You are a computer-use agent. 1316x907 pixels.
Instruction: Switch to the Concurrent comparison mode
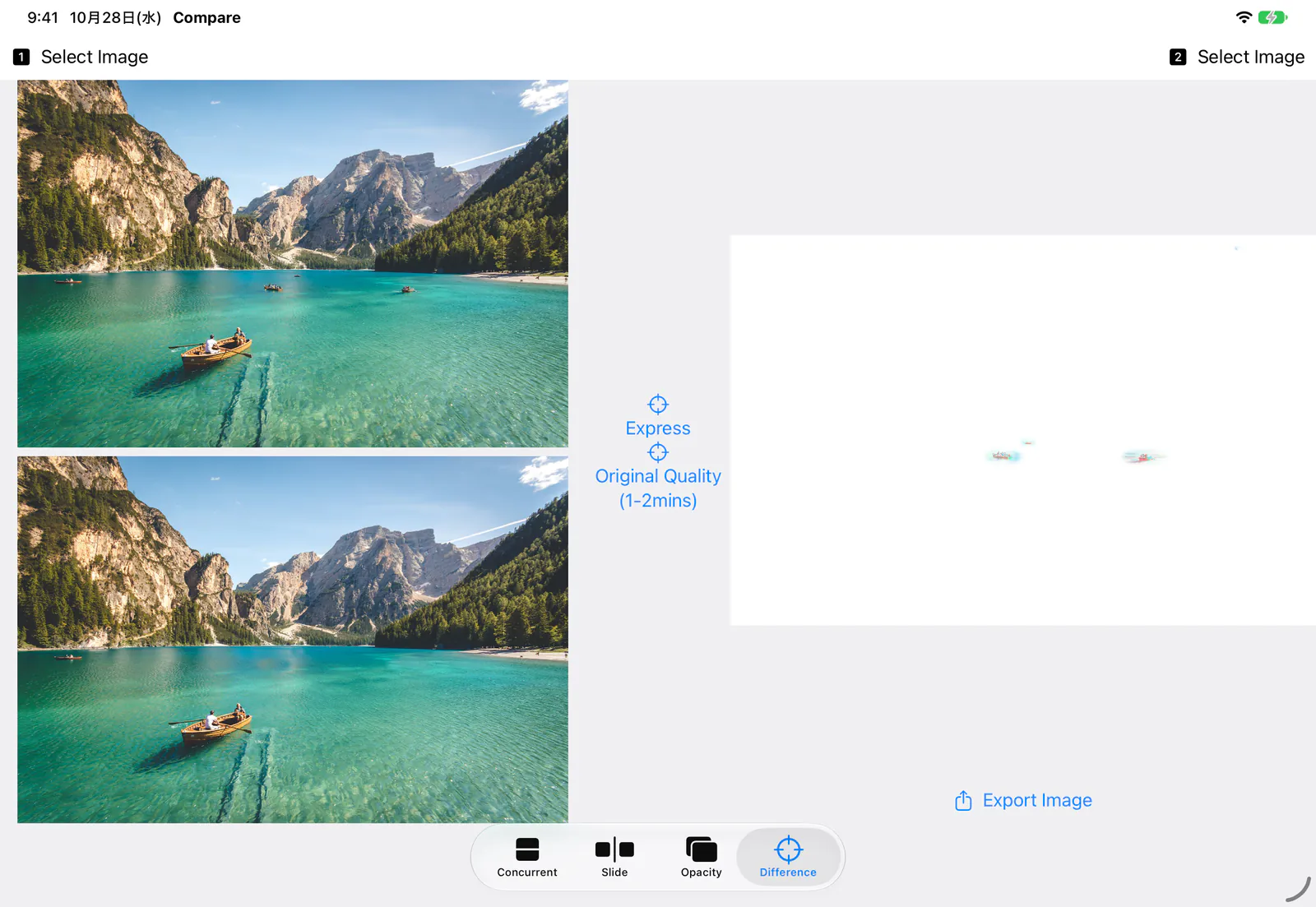[x=527, y=858]
